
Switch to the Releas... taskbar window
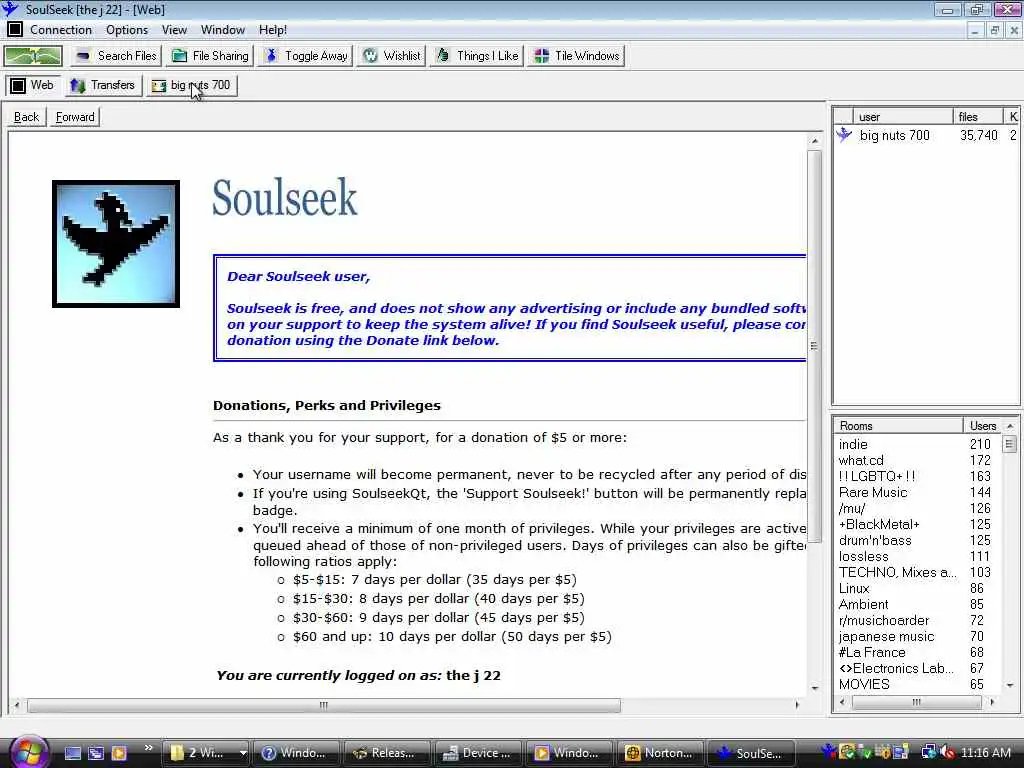coord(386,753)
